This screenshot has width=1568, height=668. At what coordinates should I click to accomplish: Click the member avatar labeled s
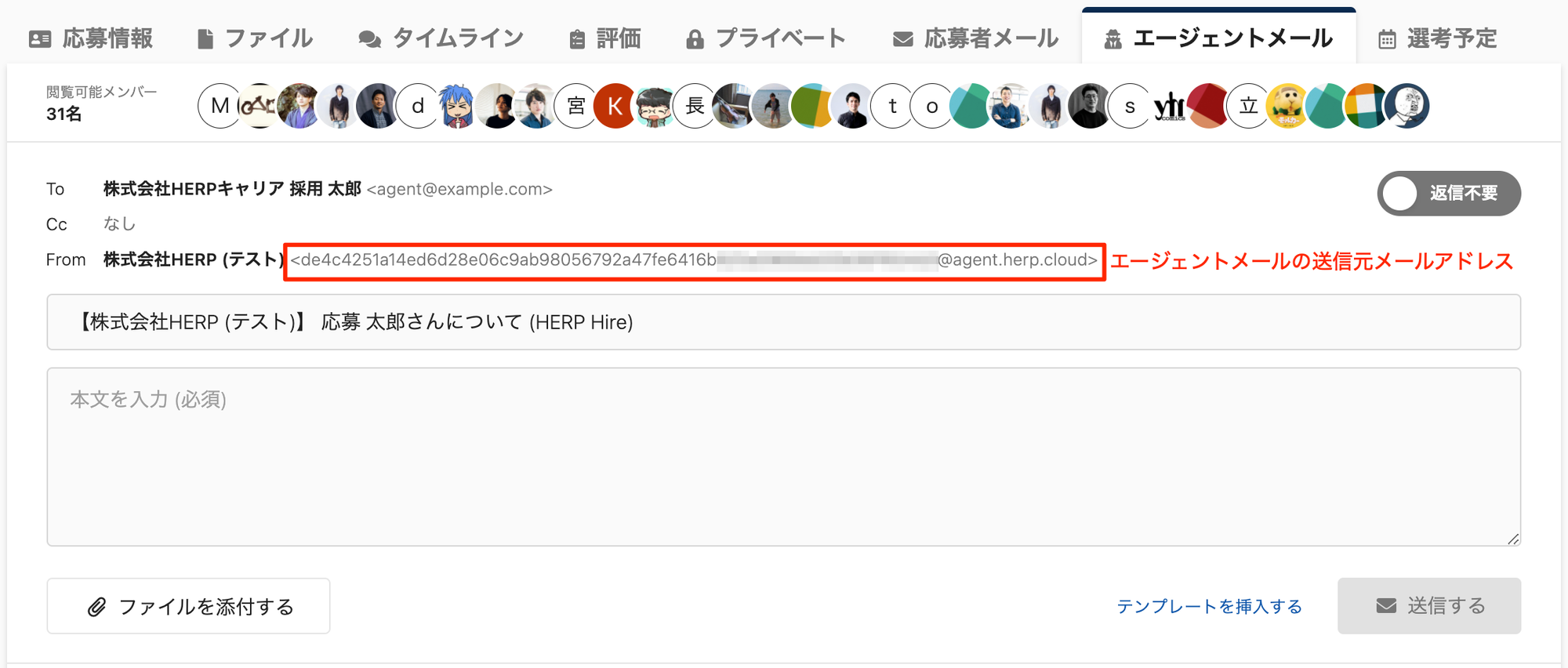[1130, 106]
